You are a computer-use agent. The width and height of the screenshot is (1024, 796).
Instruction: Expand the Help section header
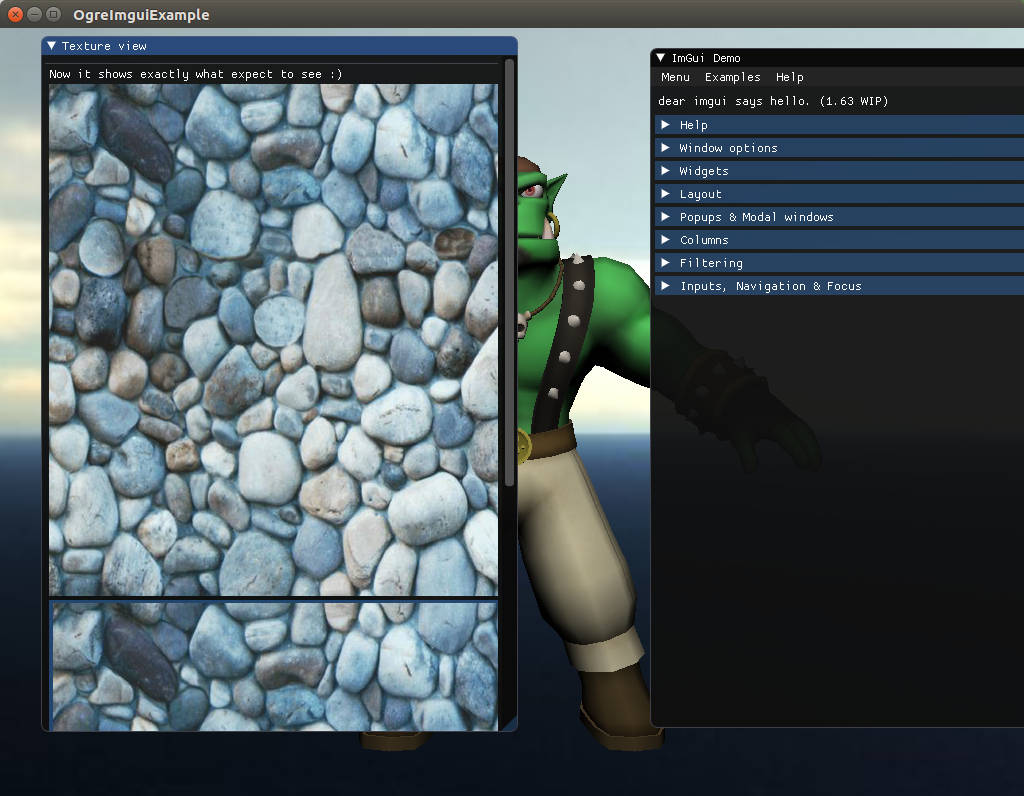[x=839, y=125]
